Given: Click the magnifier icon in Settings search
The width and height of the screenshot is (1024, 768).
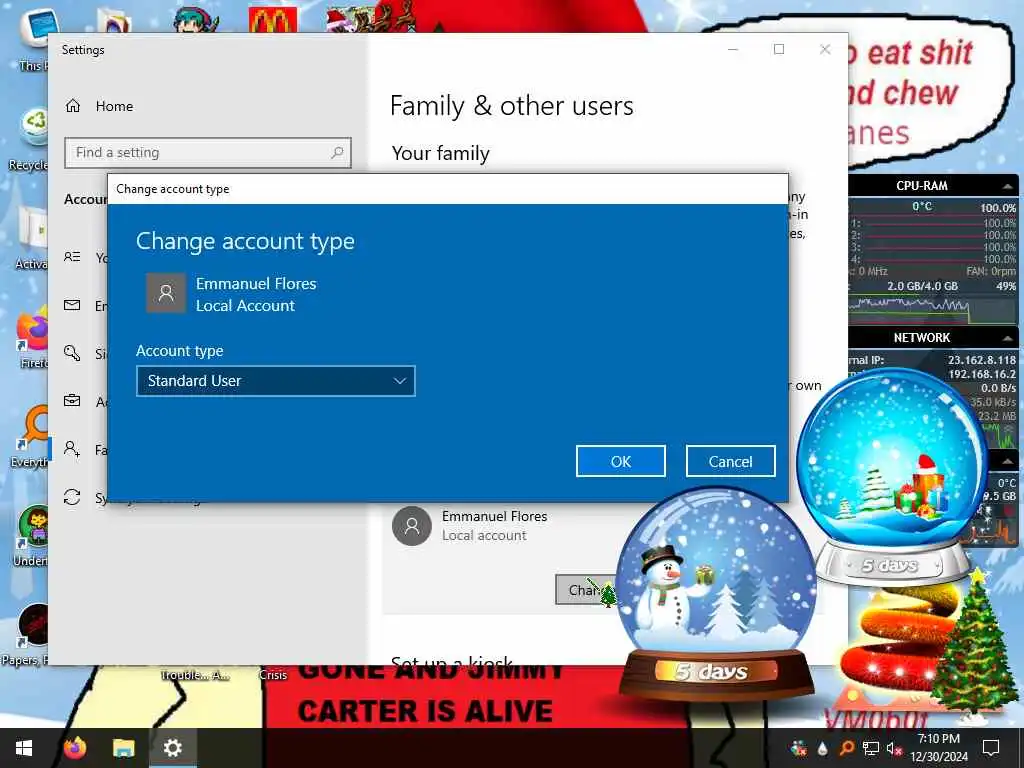Looking at the screenshot, I should pos(337,153).
